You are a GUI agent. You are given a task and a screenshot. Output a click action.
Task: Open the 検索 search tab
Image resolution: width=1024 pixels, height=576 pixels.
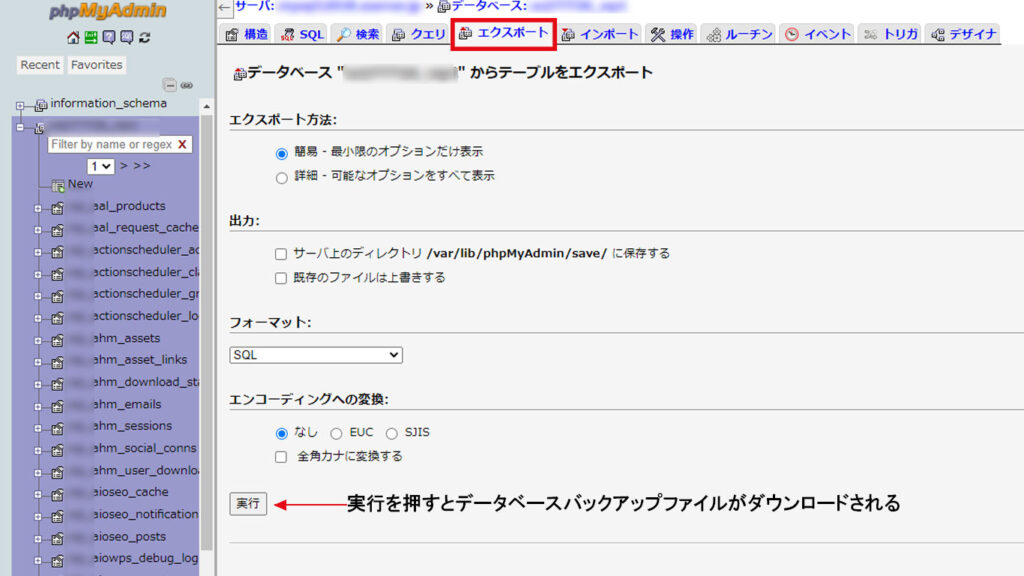(x=357, y=34)
